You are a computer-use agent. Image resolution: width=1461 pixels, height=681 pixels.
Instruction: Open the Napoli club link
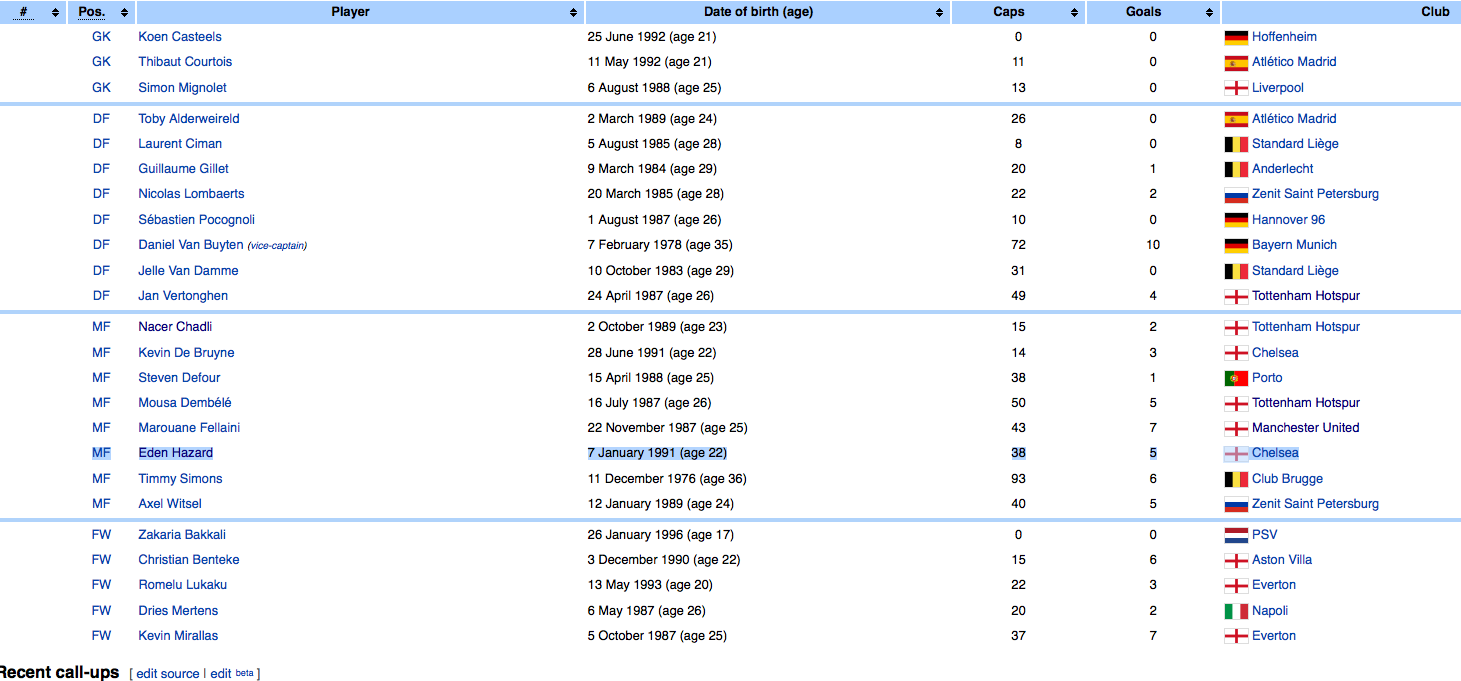1270,611
